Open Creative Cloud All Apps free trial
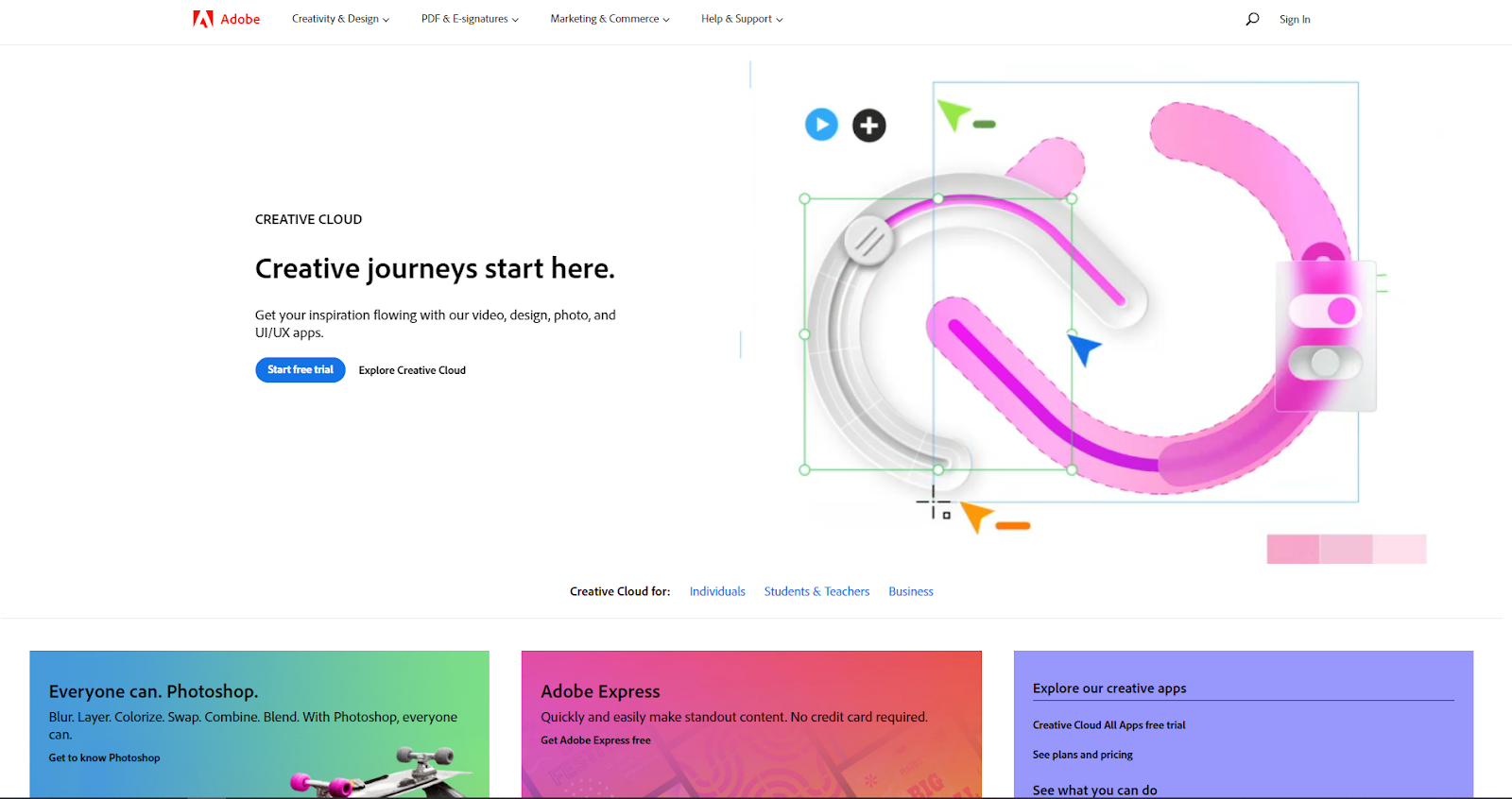Image resolution: width=1512 pixels, height=799 pixels. [x=1108, y=725]
